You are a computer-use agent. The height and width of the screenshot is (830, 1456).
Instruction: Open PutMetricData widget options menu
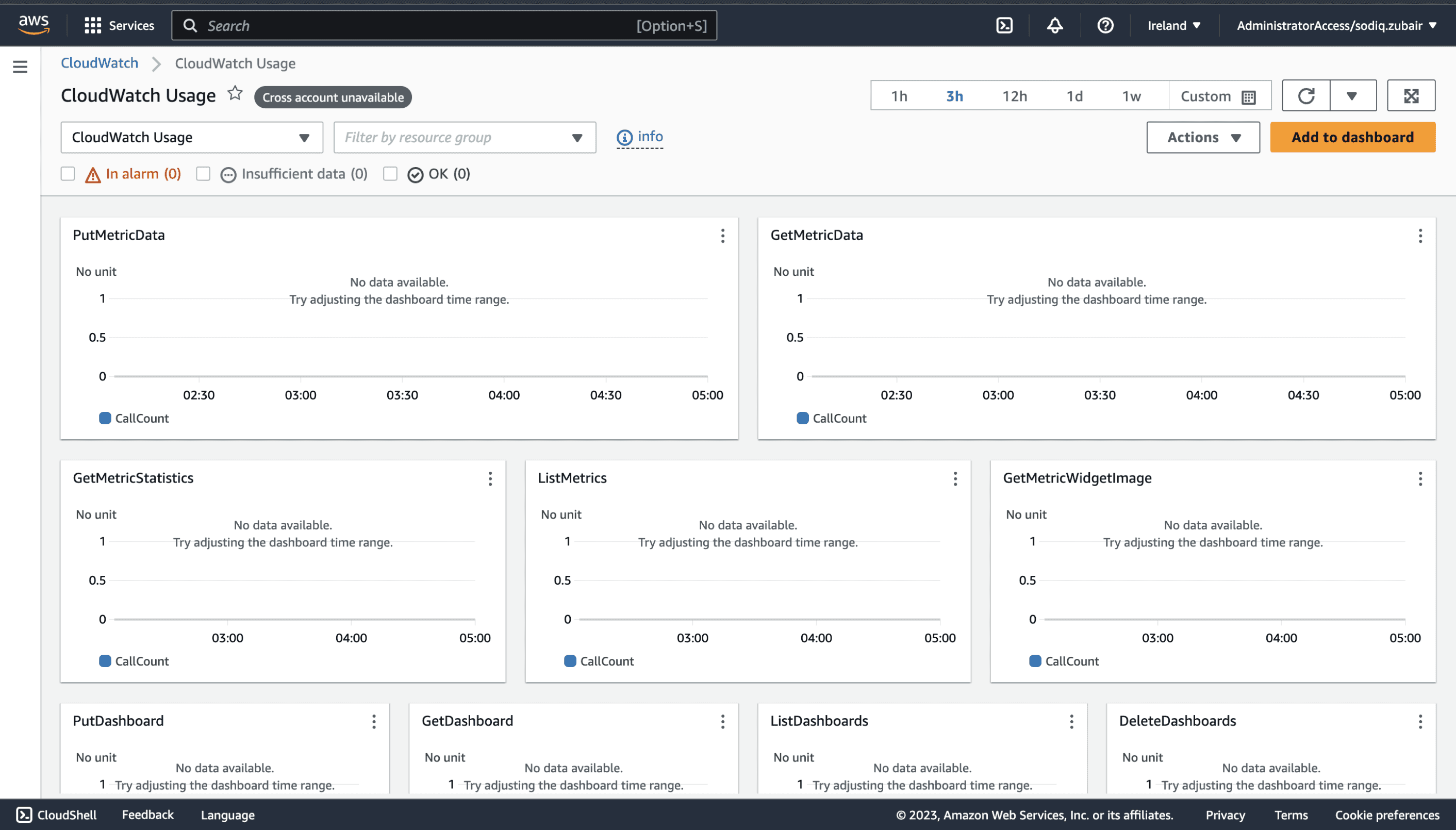click(x=722, y=236)
